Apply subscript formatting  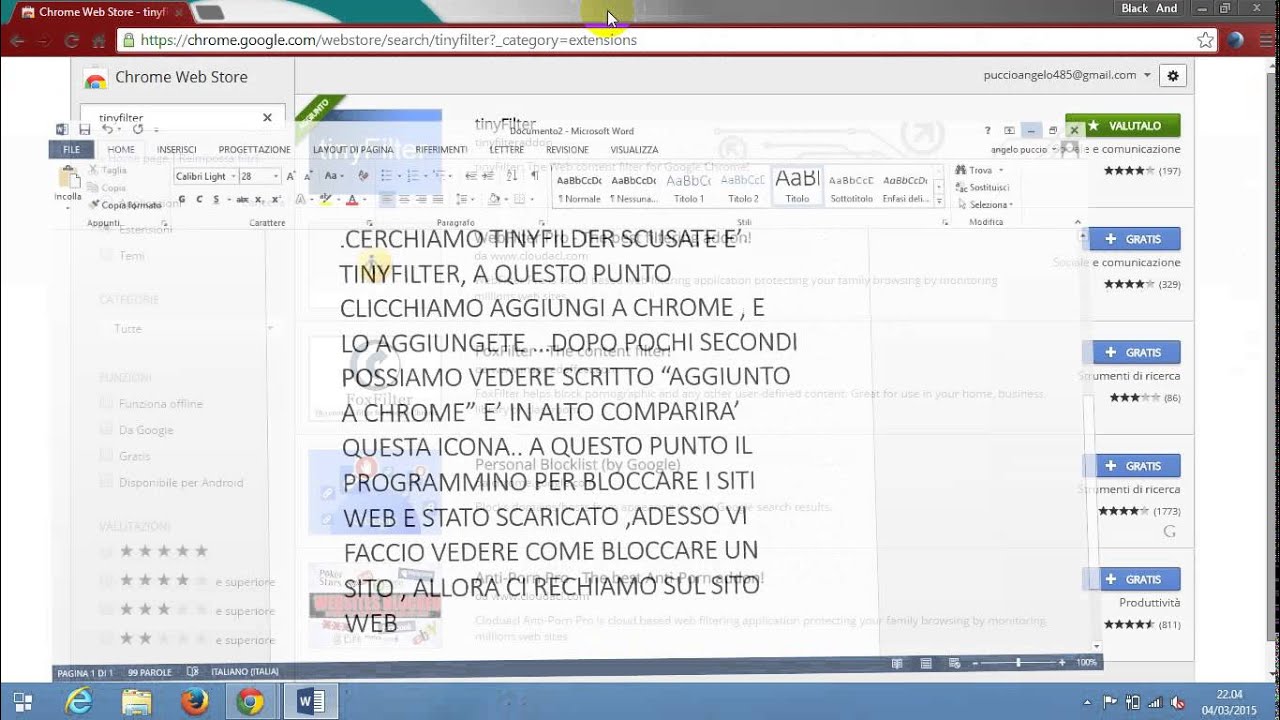tap(258, 200)
